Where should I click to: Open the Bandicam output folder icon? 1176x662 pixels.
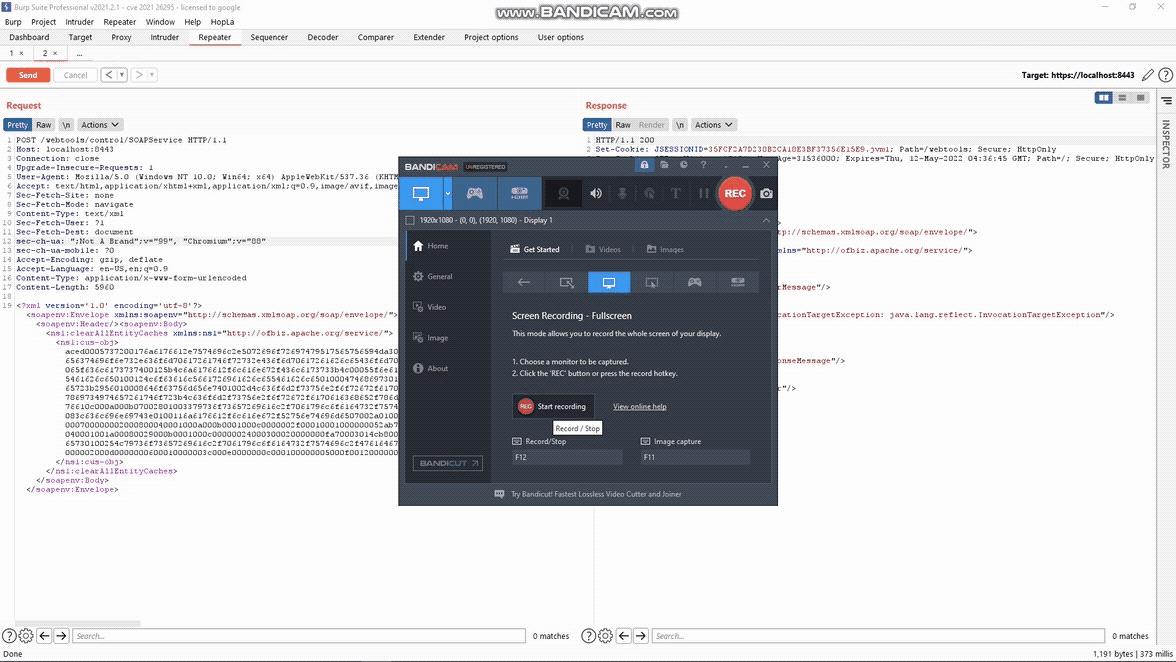[x=664, y=165]
